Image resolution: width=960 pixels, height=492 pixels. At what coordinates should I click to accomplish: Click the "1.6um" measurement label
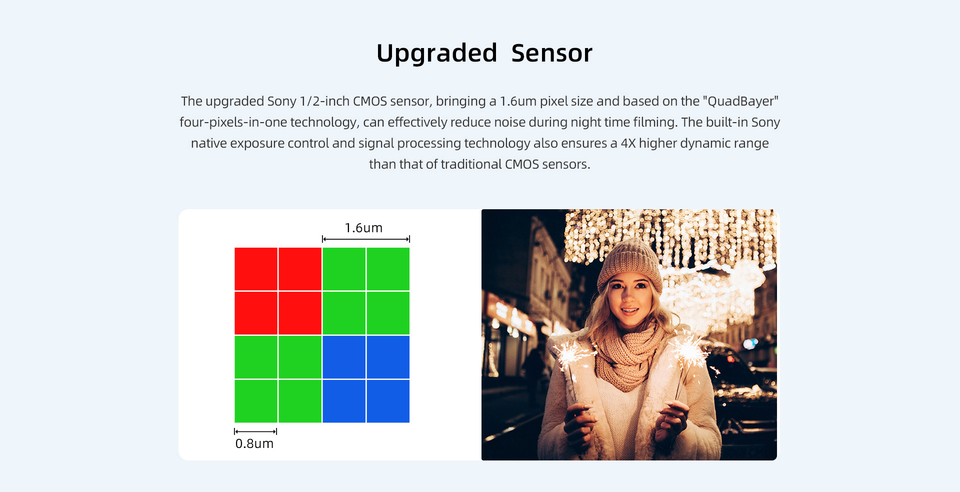pos(364,227)
